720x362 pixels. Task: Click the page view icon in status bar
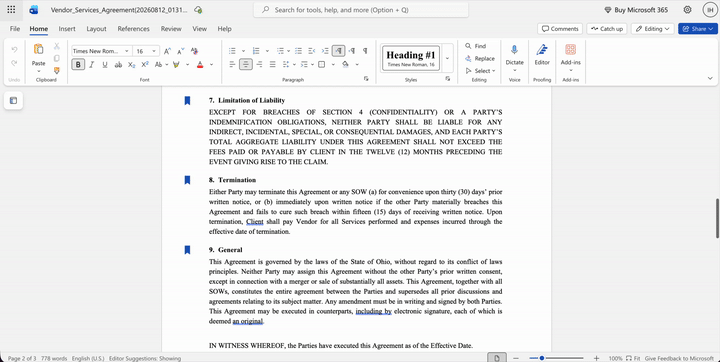click(497, 358)
